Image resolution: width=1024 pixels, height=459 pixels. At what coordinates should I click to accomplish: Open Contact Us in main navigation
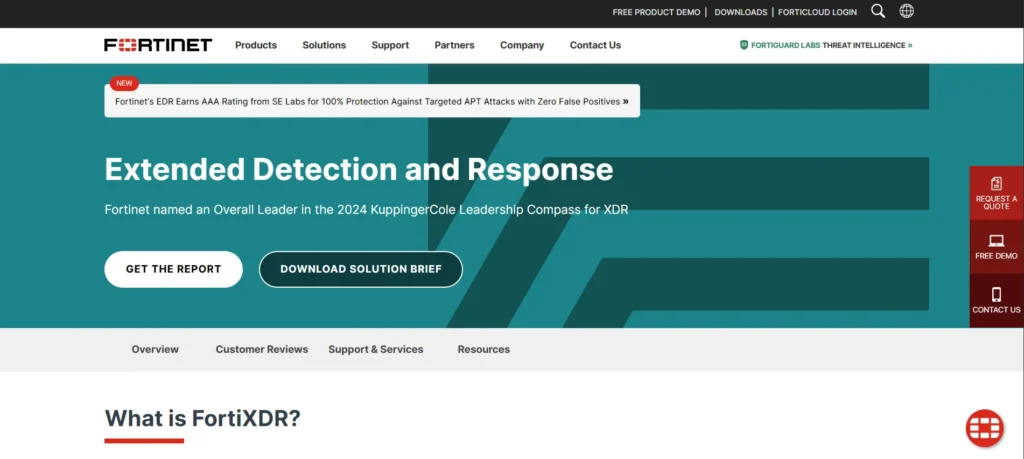[595, 45]
